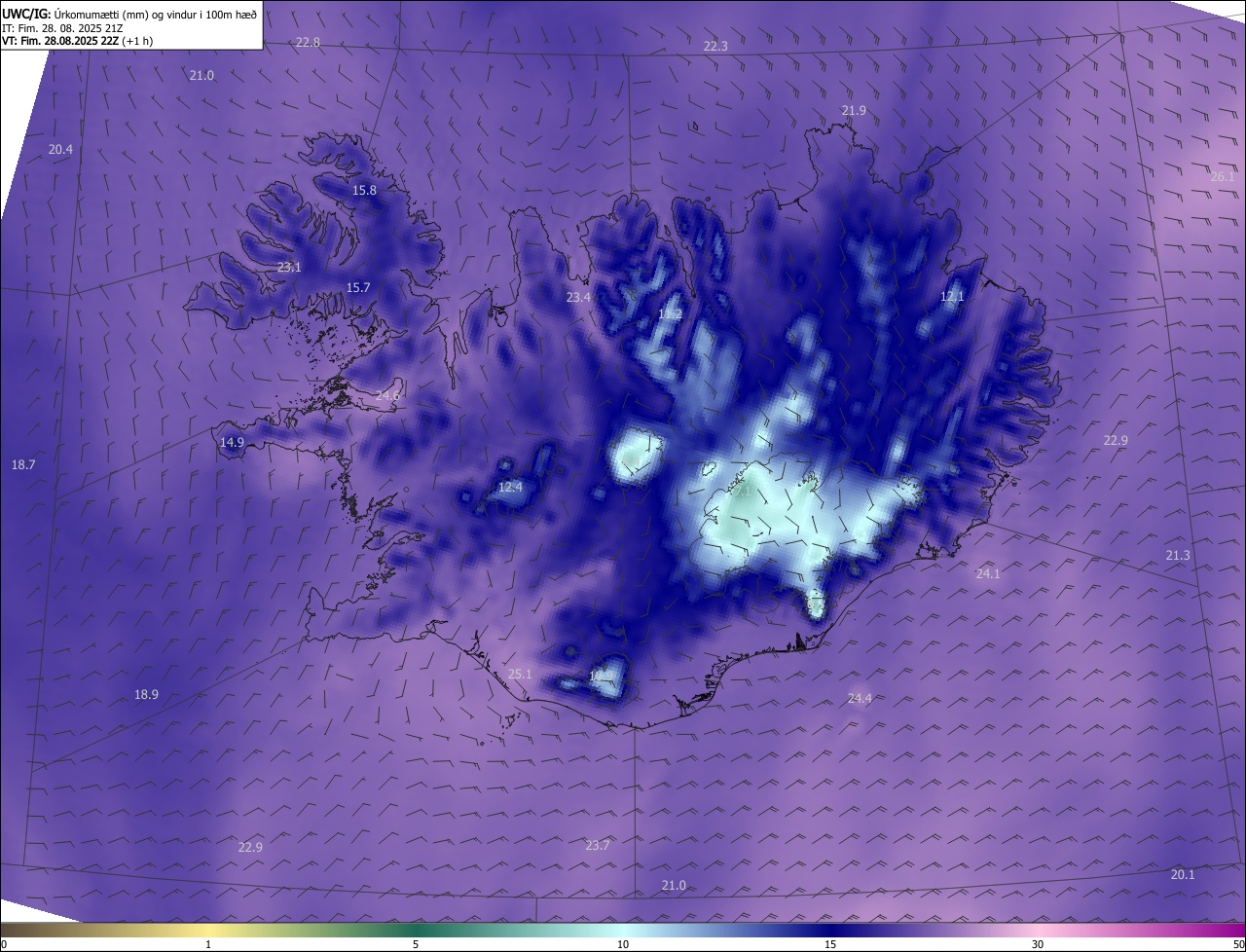Screen dimensions: 1246x952
Task: Select the 15.7 value label
Action: (358, 287)
